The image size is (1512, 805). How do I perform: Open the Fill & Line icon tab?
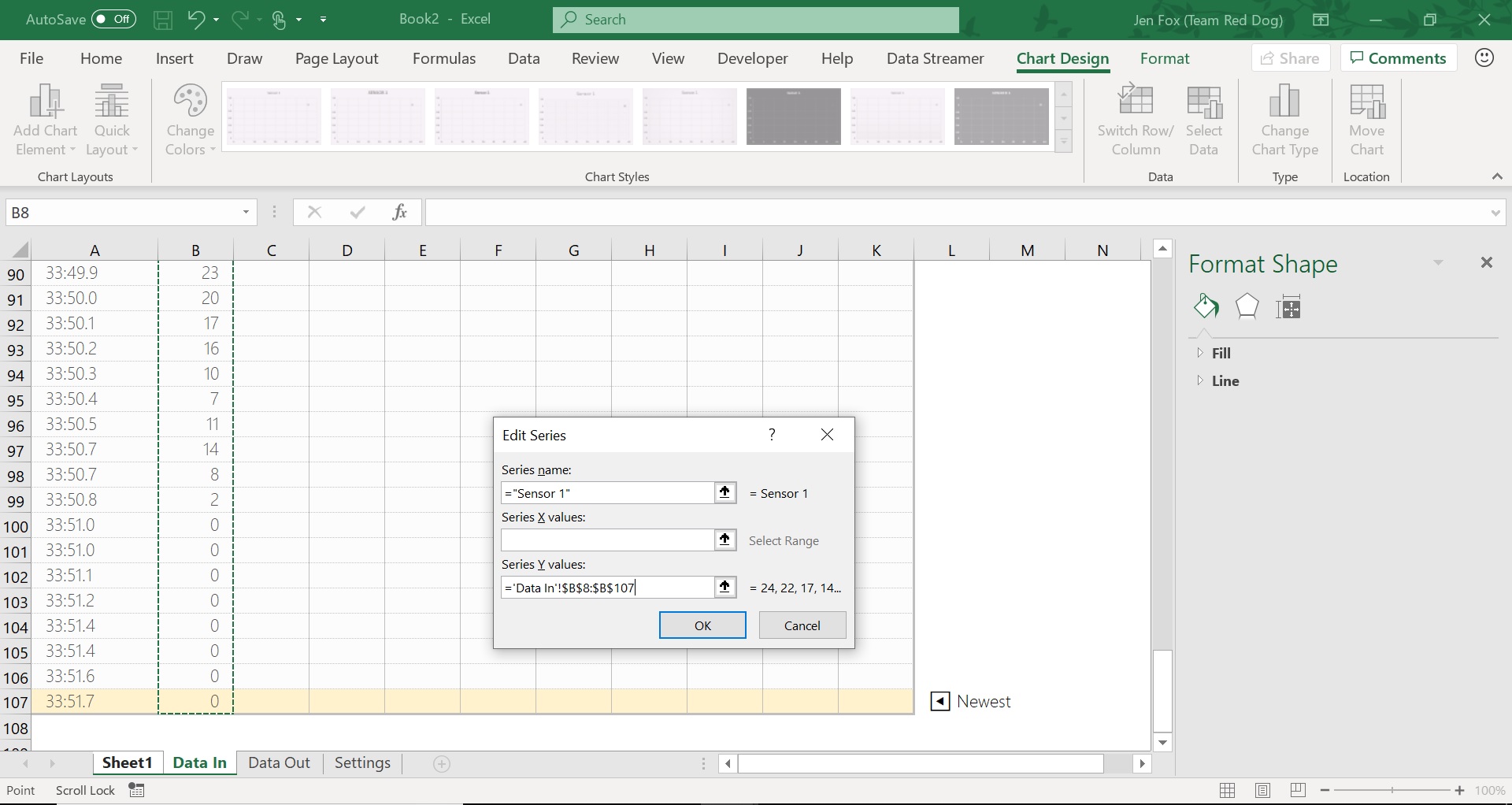(x=1206, y=306)
